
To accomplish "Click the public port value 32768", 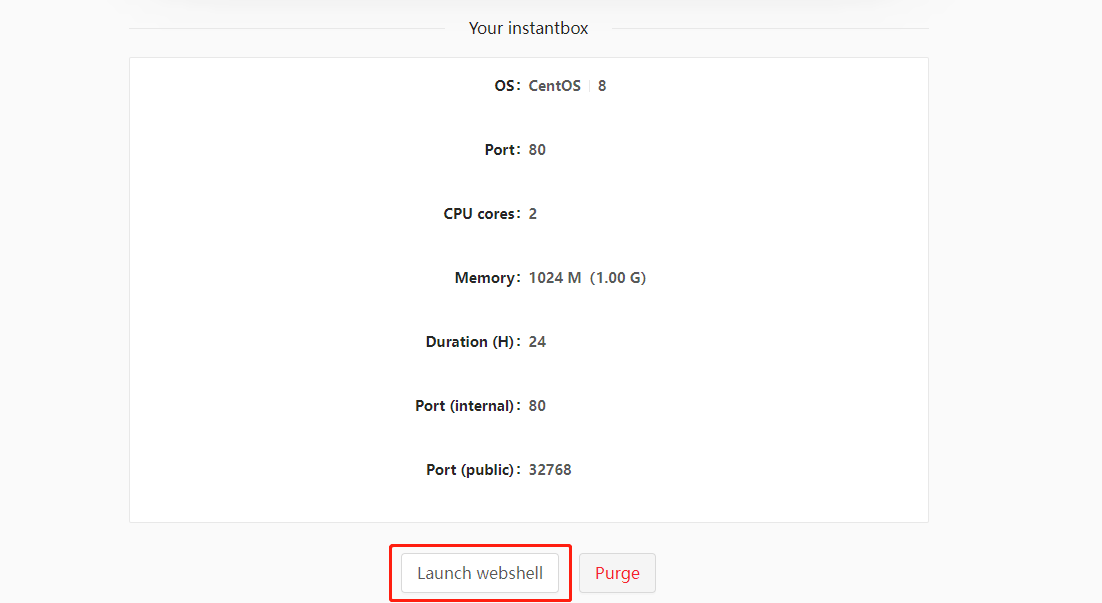I will click(x=550, y=469).
